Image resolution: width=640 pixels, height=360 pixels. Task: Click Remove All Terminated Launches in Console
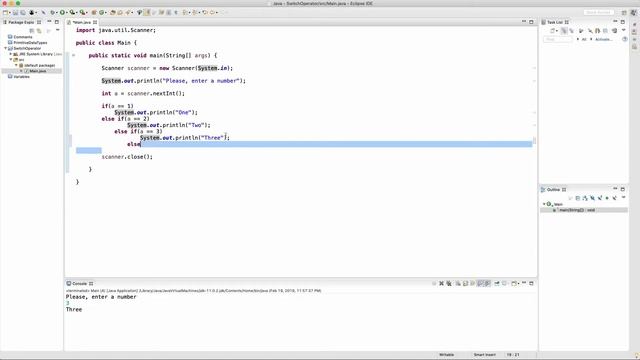449,283
